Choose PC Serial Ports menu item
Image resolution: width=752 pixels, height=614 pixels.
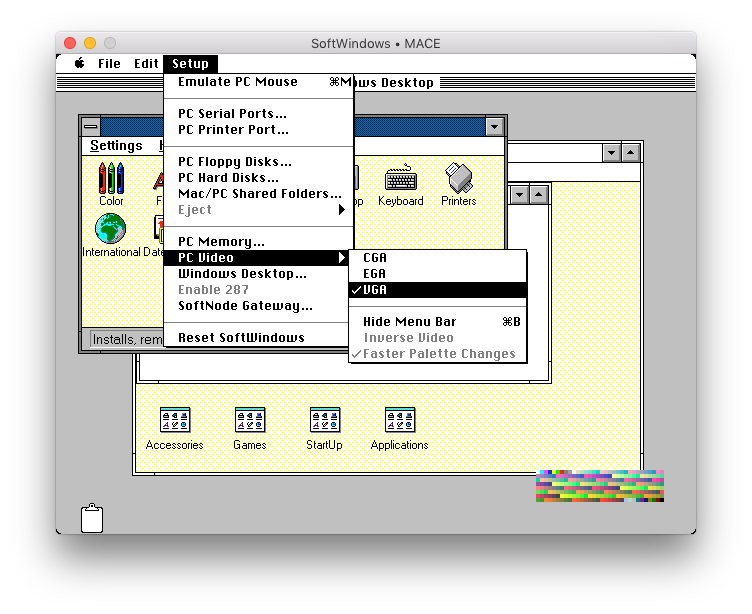tap(259, 114)
